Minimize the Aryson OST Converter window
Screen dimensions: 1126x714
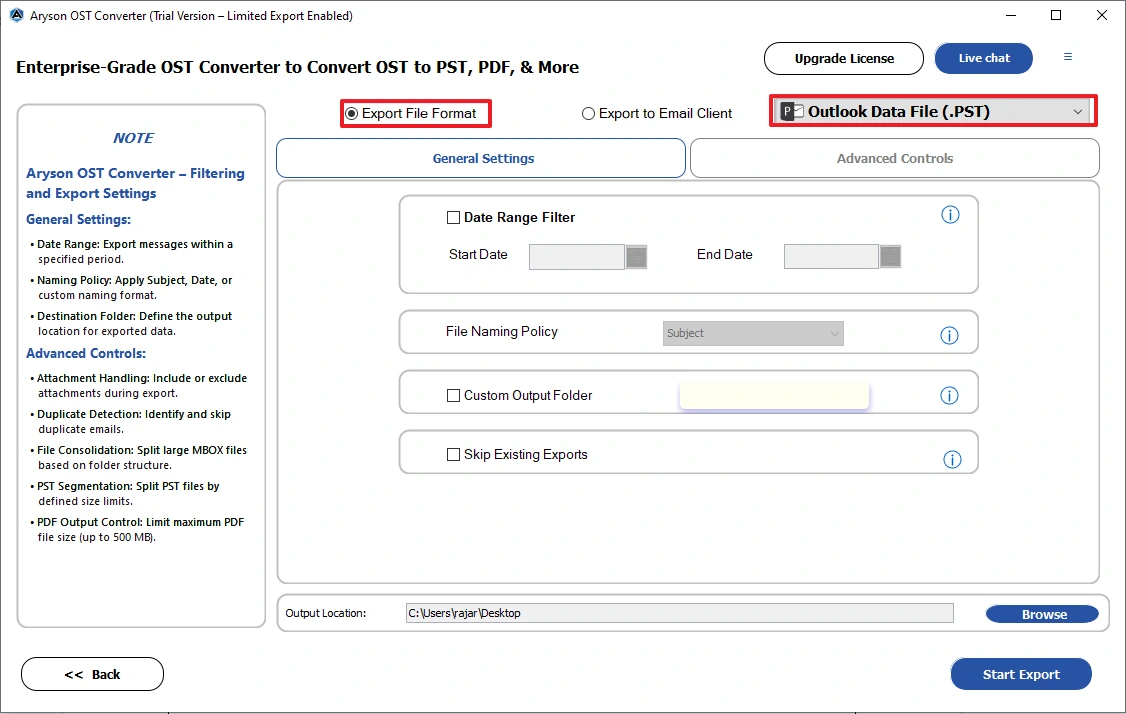click(1010, 15)
